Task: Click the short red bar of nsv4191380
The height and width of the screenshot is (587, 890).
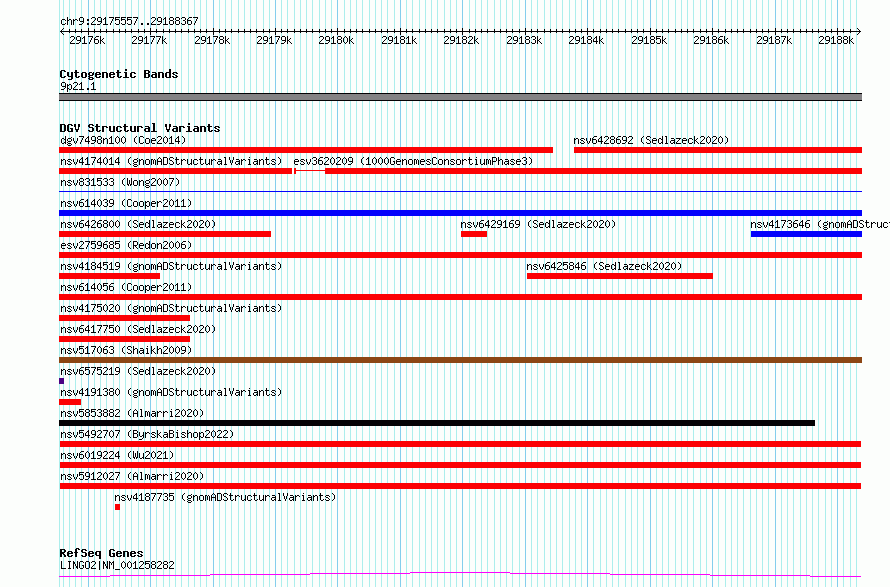Action: pyautogui.click(x=70, y=402)
